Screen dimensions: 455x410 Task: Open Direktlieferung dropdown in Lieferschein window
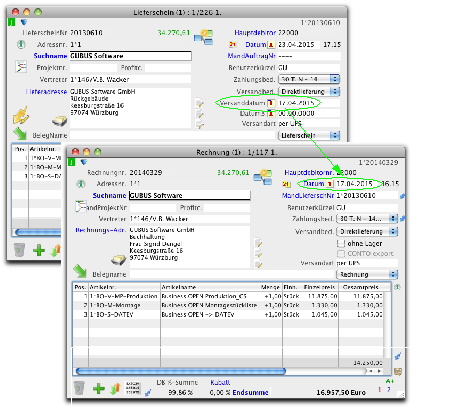click(x=309, y=91)
